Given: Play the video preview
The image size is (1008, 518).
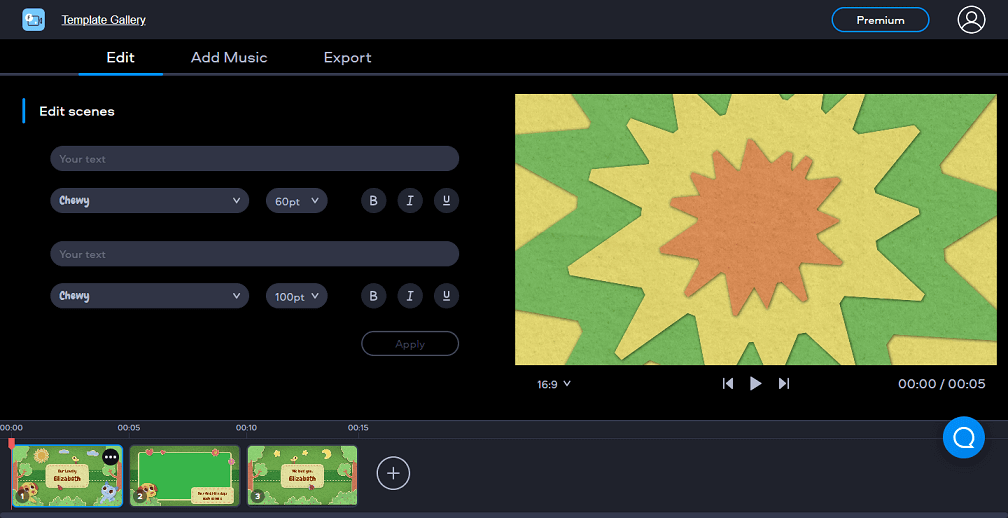Looking at the screenshot, I should pyautogui.click(x=755, y=384).
